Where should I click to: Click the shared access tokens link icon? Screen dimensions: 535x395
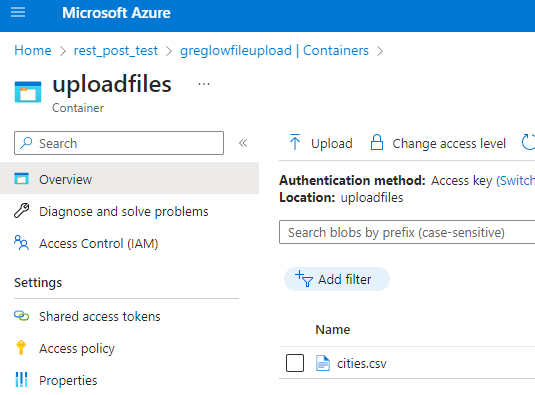[21, 316]
